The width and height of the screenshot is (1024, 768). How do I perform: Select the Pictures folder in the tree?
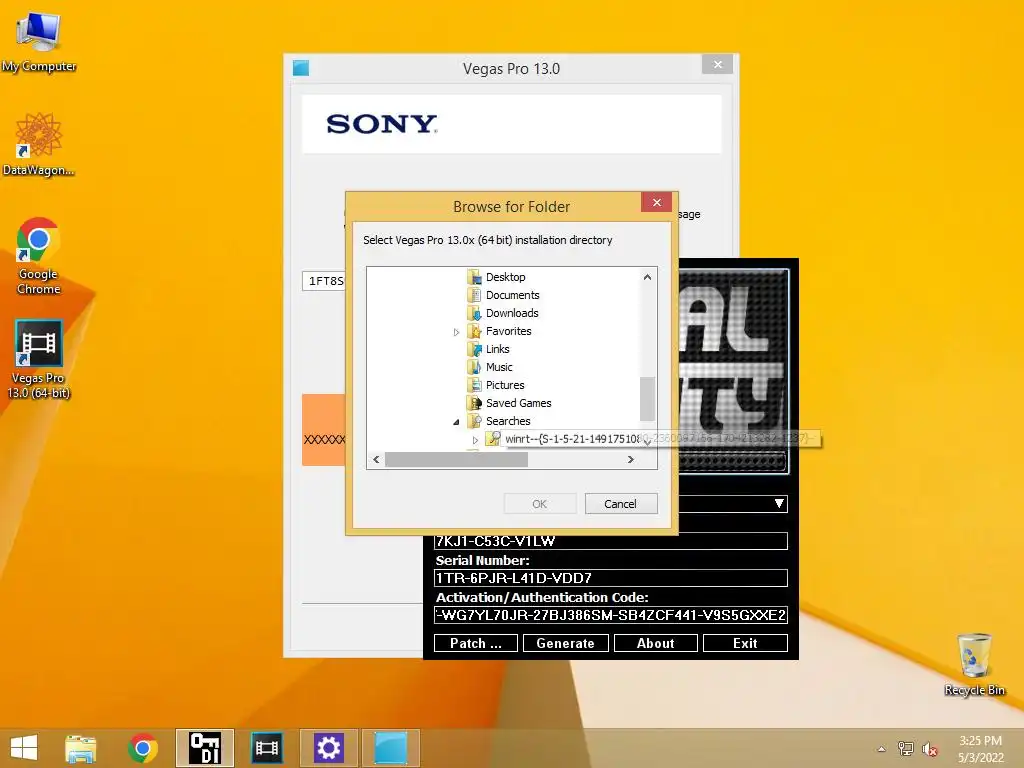point(505,385)
